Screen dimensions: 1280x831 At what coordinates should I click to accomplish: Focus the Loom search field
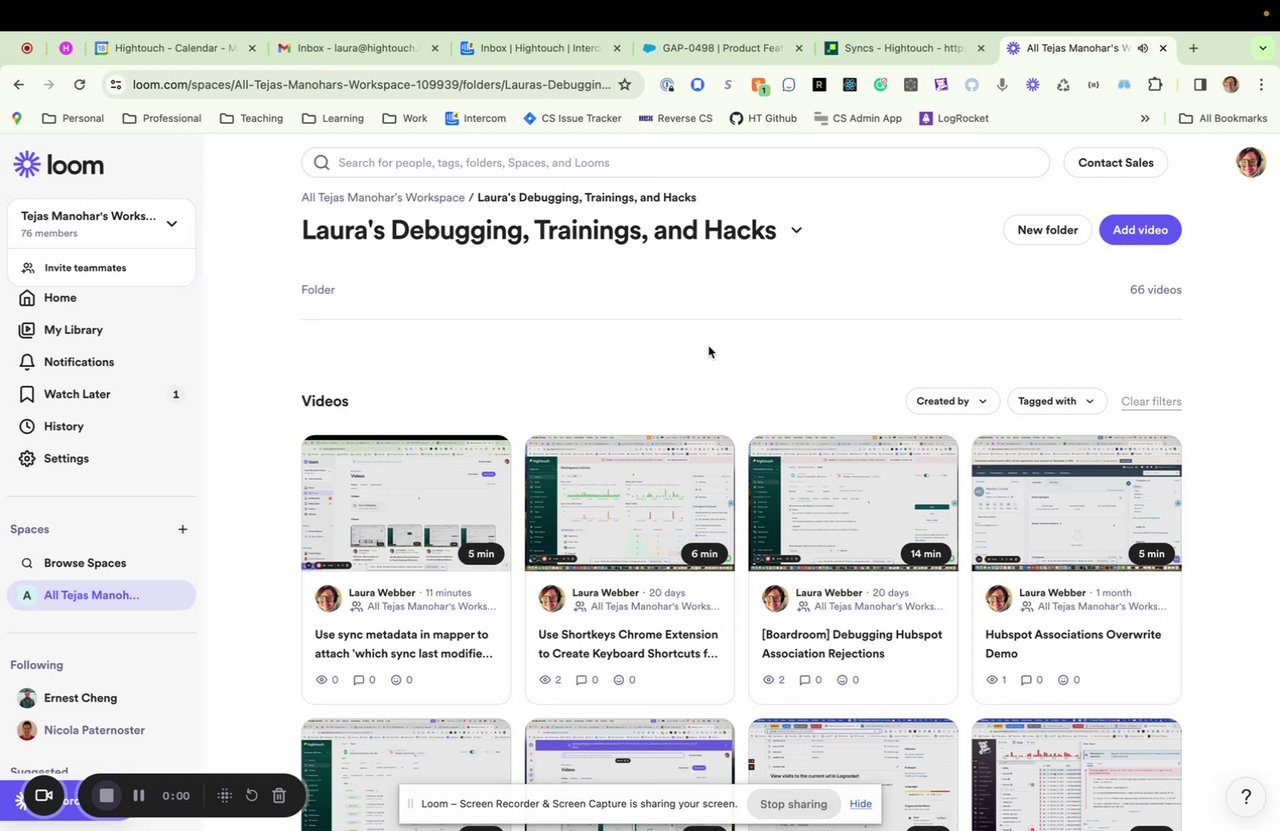click(675, 163)
